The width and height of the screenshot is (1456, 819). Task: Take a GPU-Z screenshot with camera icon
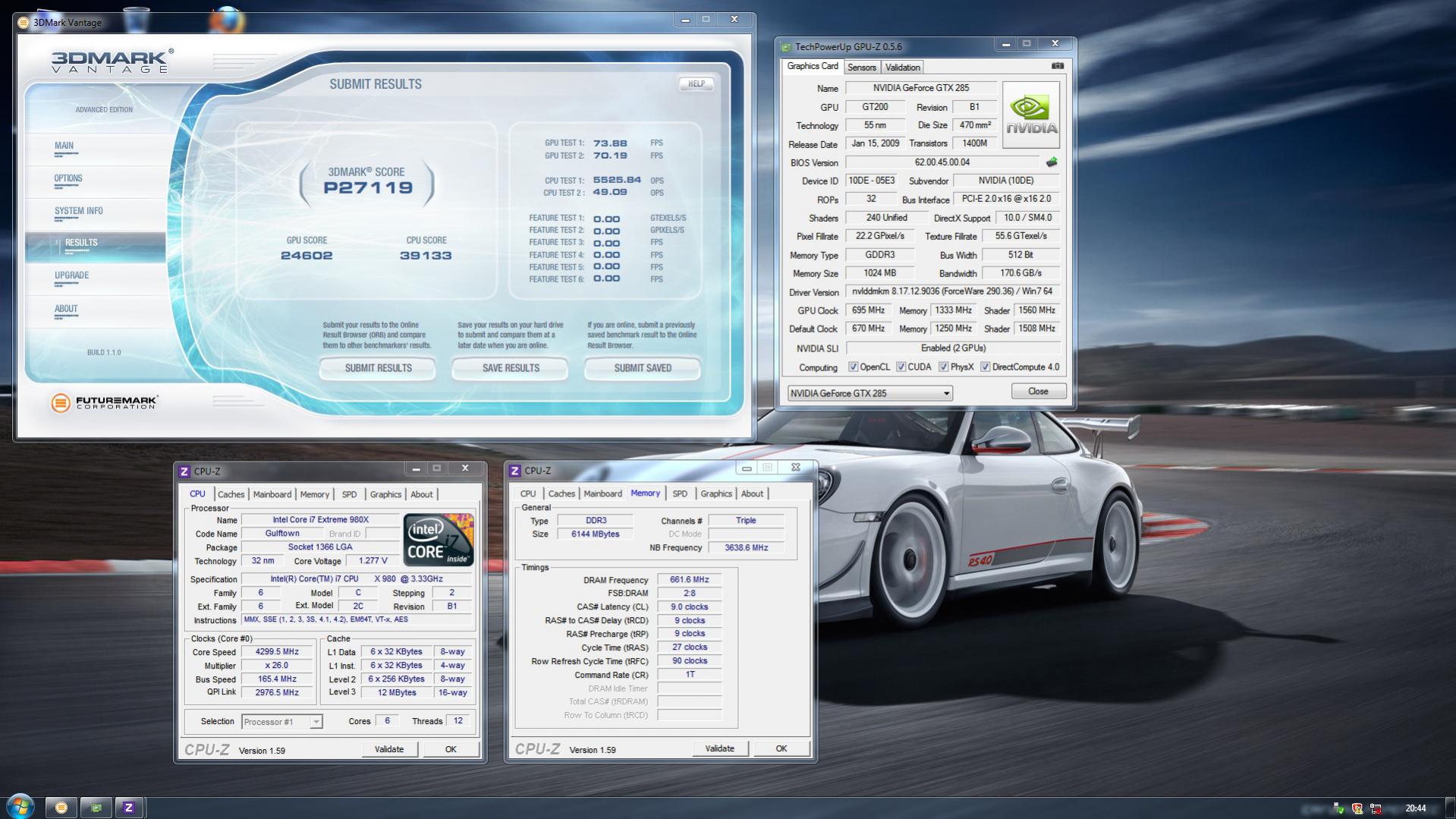click(1057, 66)
